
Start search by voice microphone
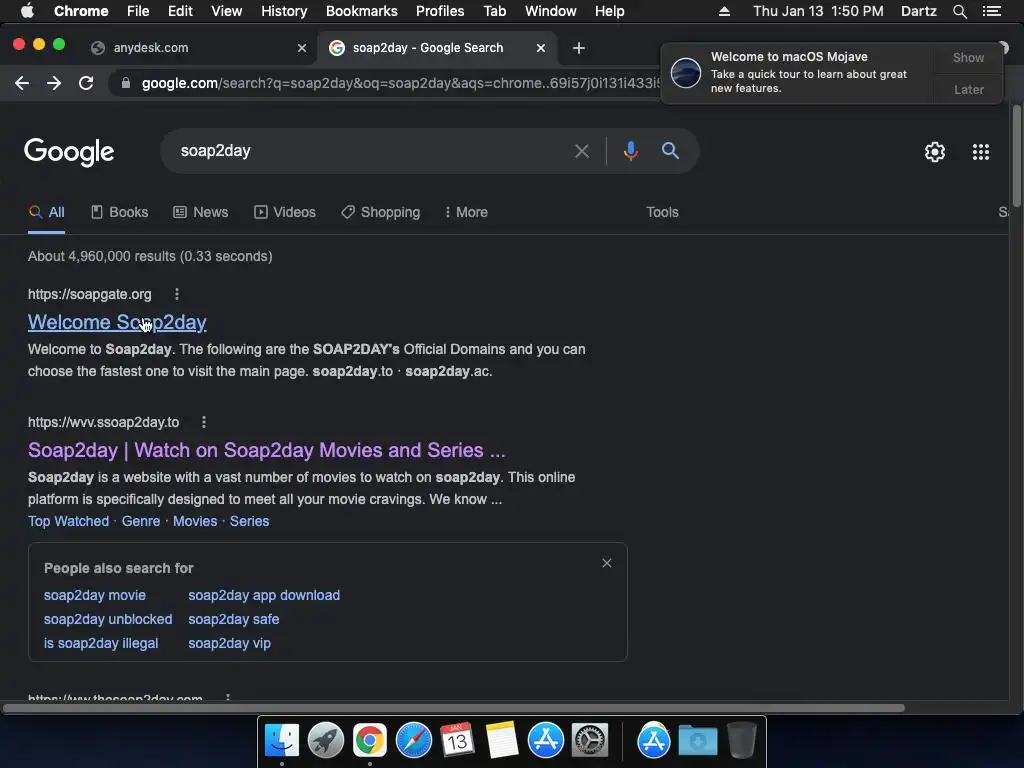[631, 151]
